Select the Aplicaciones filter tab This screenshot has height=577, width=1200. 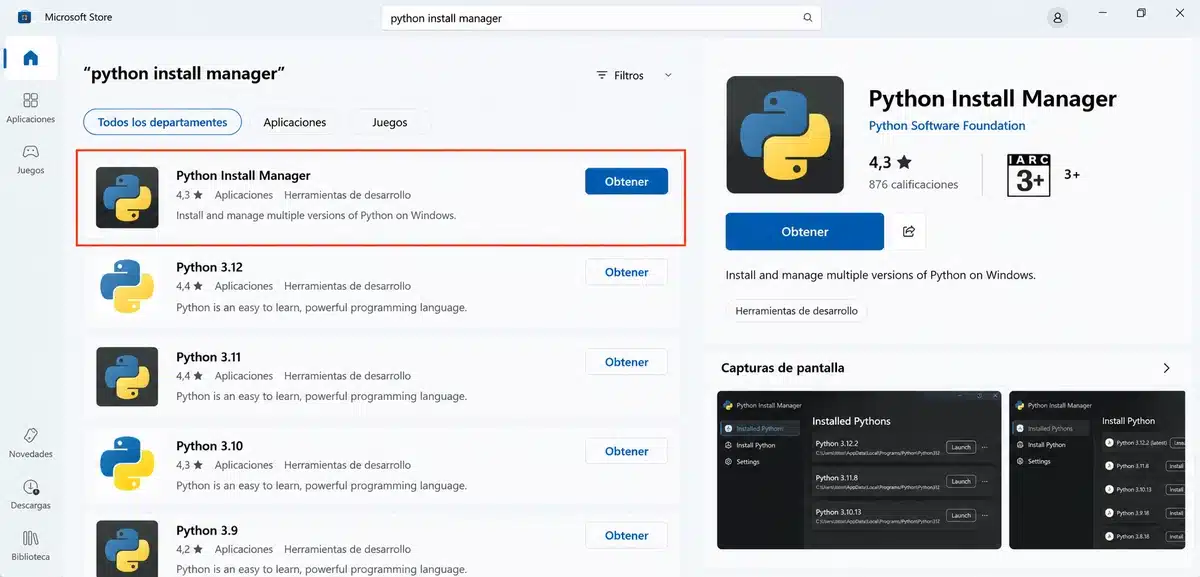(x=295, y=122)
